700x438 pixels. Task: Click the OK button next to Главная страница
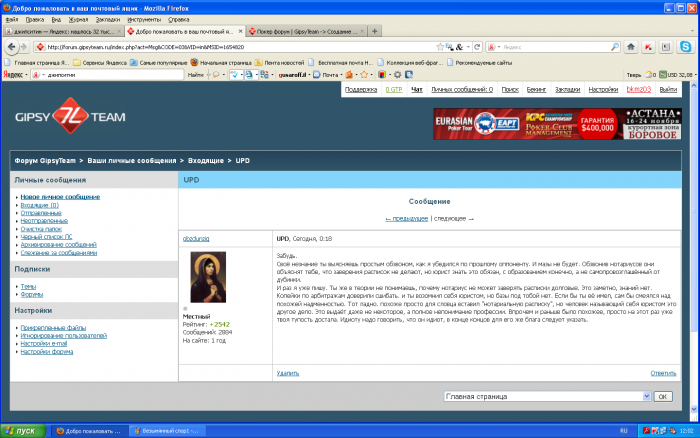[663, 396]
